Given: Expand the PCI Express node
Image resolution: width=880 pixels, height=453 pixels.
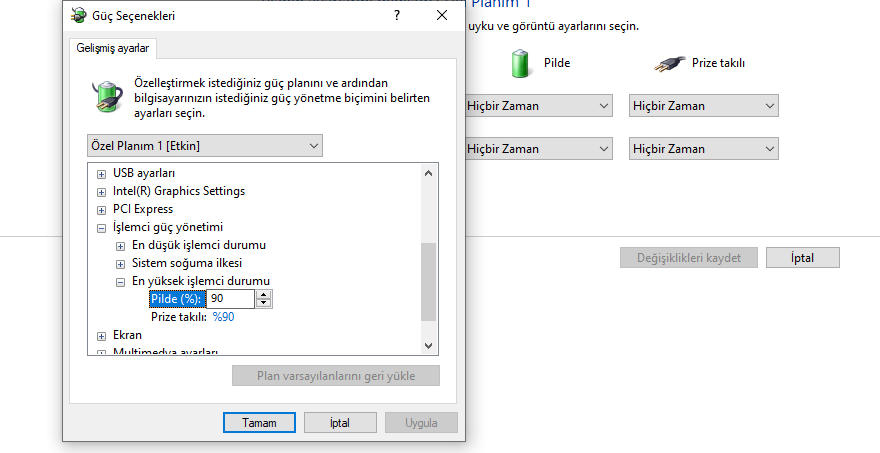Looking at the screenshot, I should click(x=101, y=210).
